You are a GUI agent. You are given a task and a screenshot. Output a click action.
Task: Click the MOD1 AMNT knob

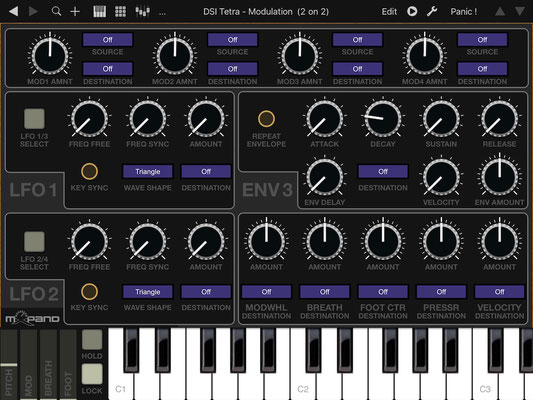(x=50, y=55)
